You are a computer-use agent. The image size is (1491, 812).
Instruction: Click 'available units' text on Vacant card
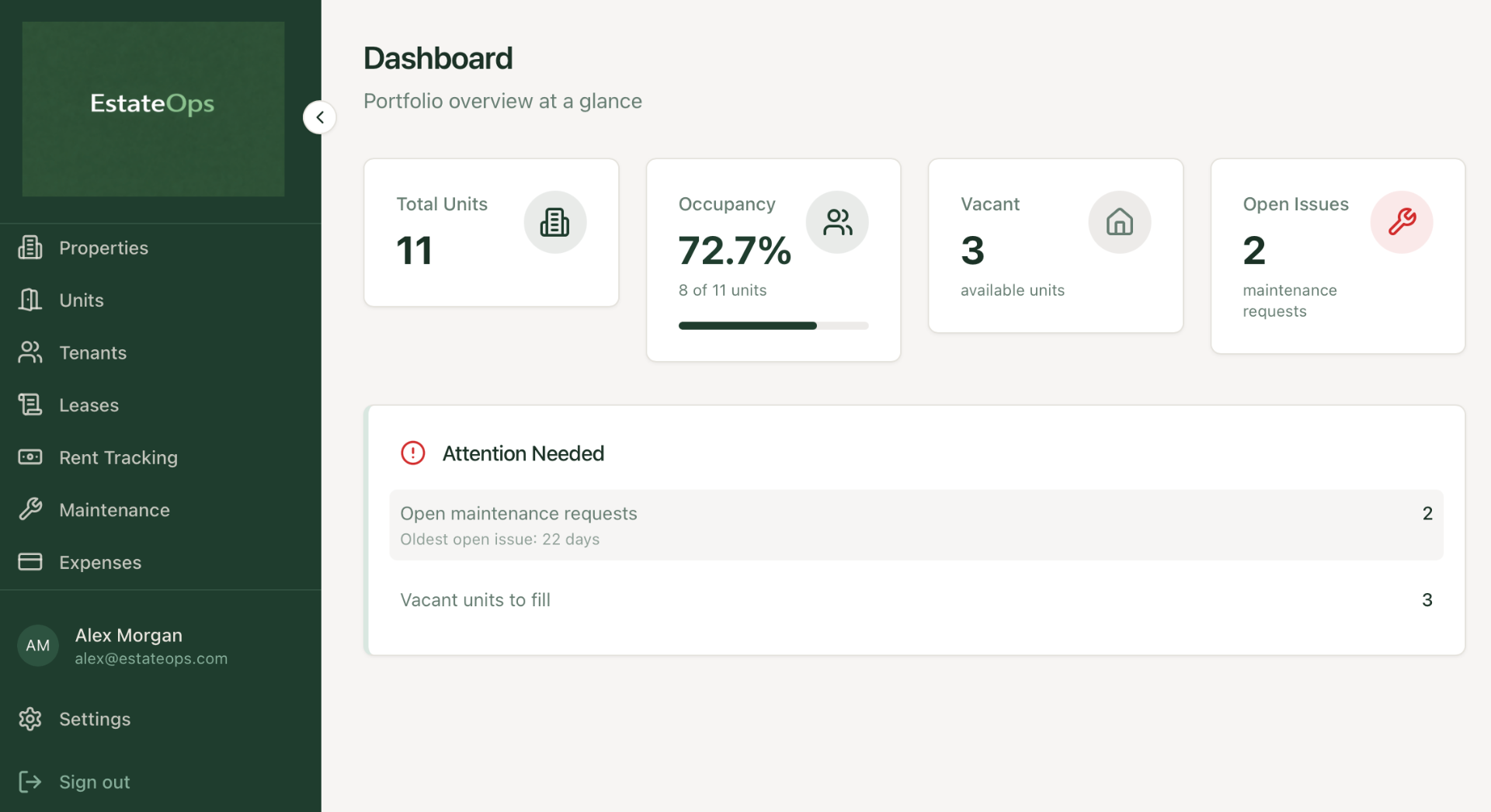[1012, 290]
